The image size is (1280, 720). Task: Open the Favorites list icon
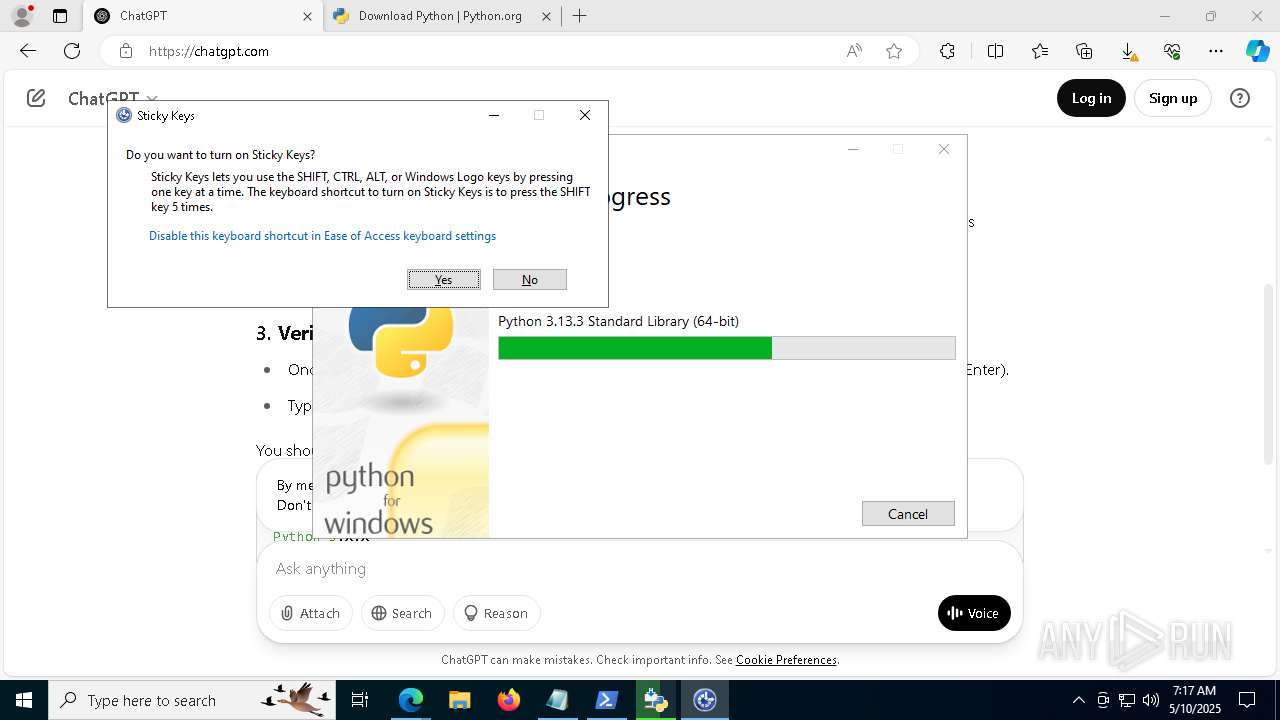1040,51
